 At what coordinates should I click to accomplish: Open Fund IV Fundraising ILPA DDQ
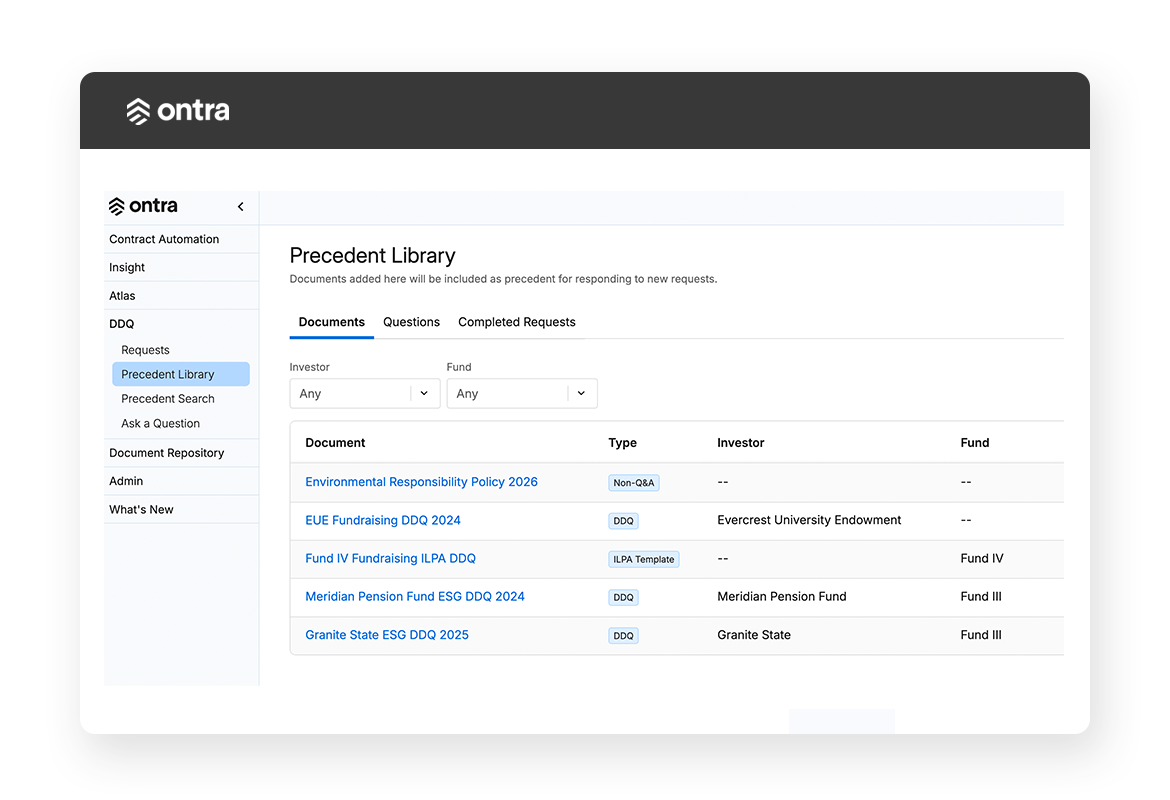click(x=390, y=559)
